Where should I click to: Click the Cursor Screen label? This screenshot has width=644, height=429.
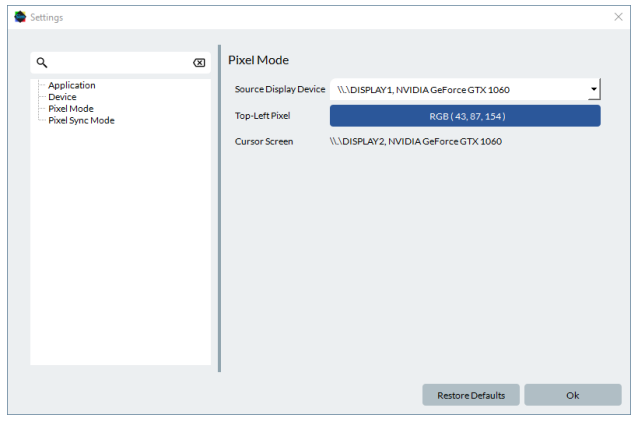point(264,142)
